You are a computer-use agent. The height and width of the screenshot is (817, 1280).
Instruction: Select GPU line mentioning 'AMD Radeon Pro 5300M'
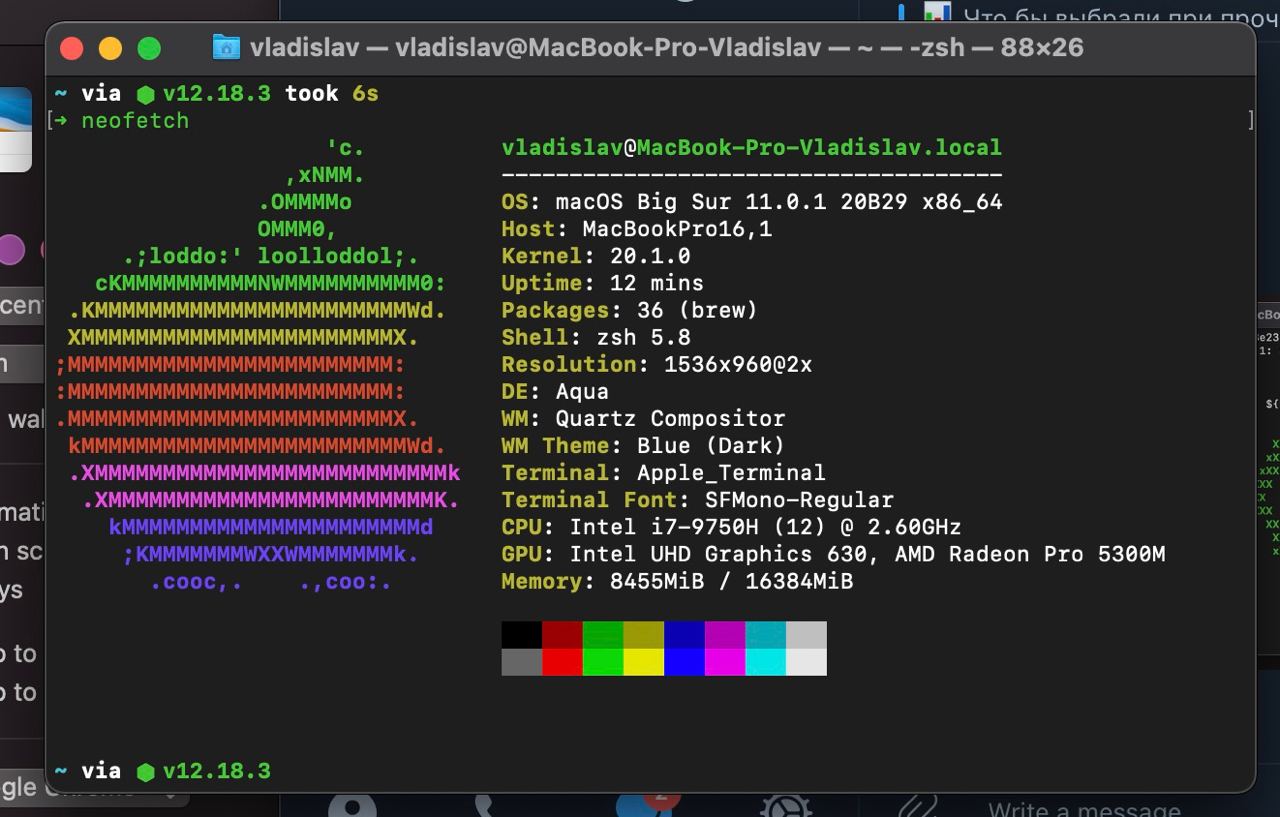coord(833,553)
